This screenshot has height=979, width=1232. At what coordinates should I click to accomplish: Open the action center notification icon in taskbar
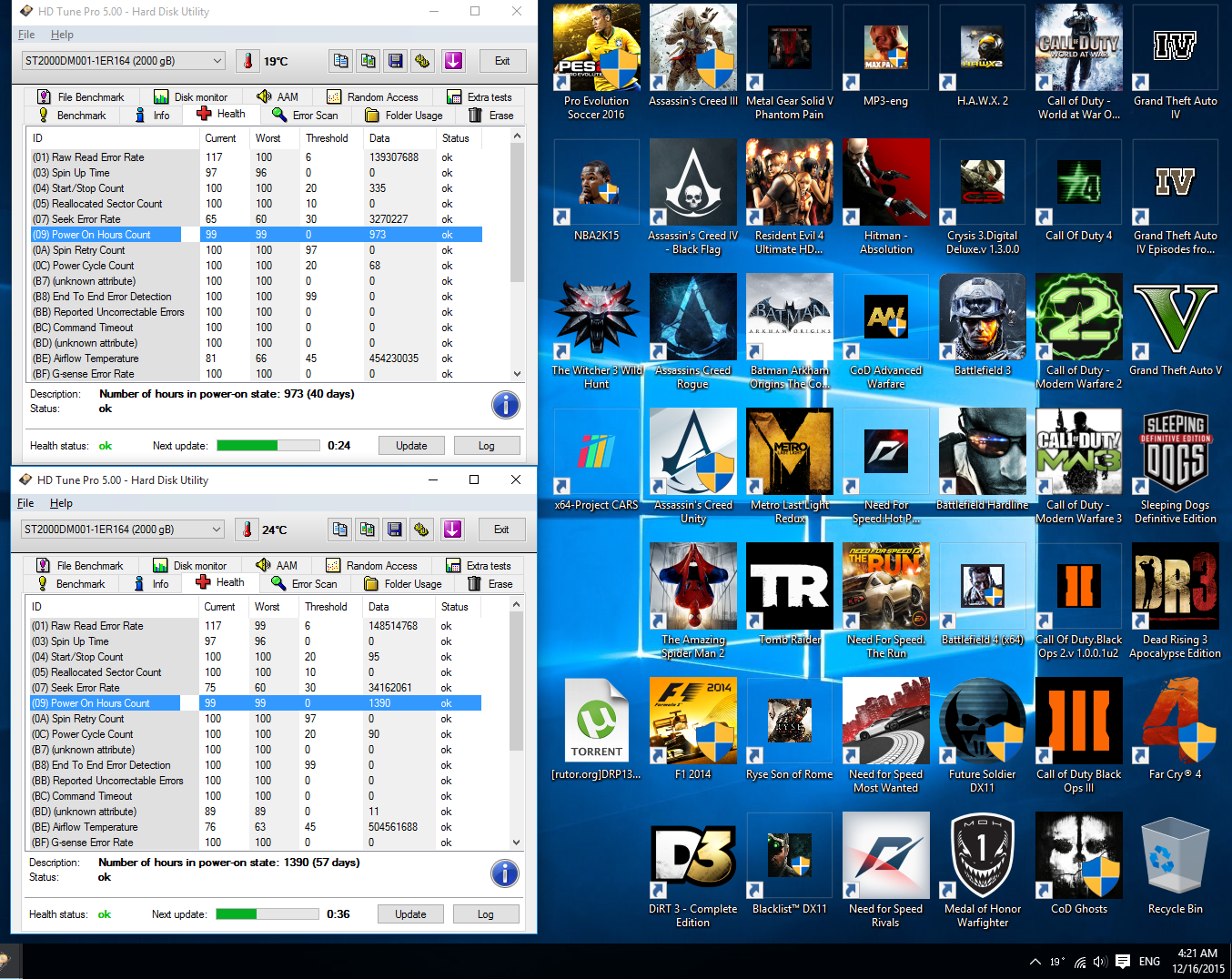pyautogui.click(x=1123, y=962)
